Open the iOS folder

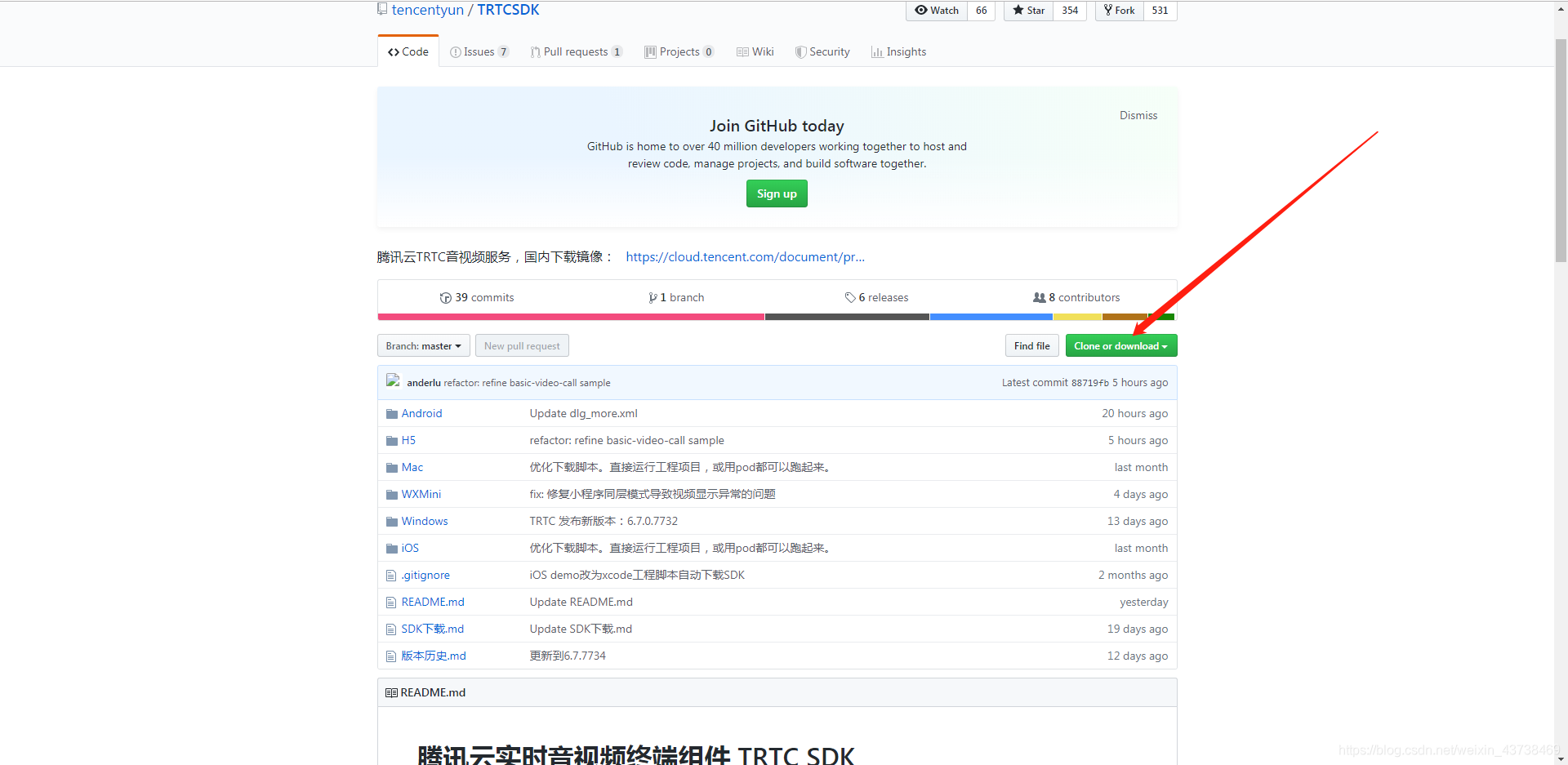coord(410,549)
